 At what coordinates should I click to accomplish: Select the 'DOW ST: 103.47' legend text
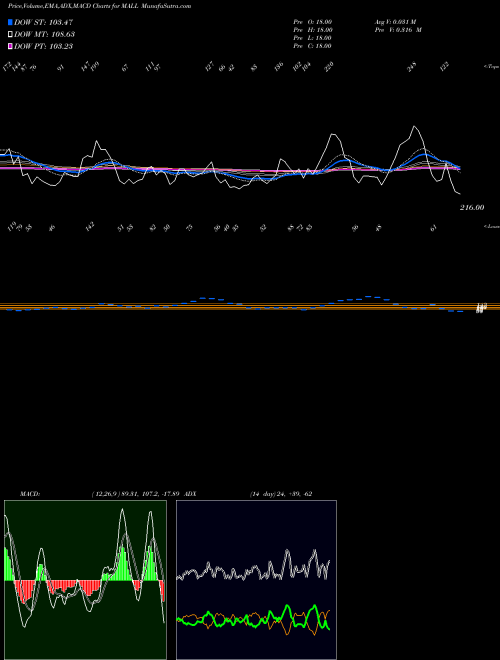(x=44, y=22)
